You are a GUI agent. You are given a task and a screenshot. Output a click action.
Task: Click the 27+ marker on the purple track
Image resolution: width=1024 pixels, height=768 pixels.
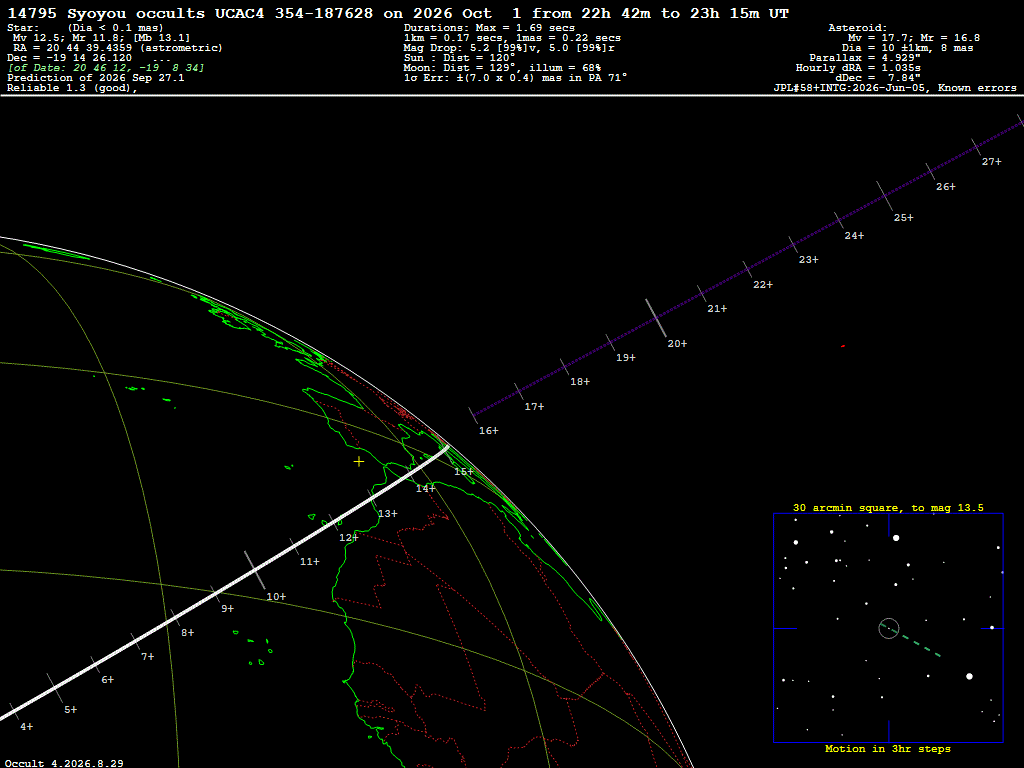coord(991,161)
